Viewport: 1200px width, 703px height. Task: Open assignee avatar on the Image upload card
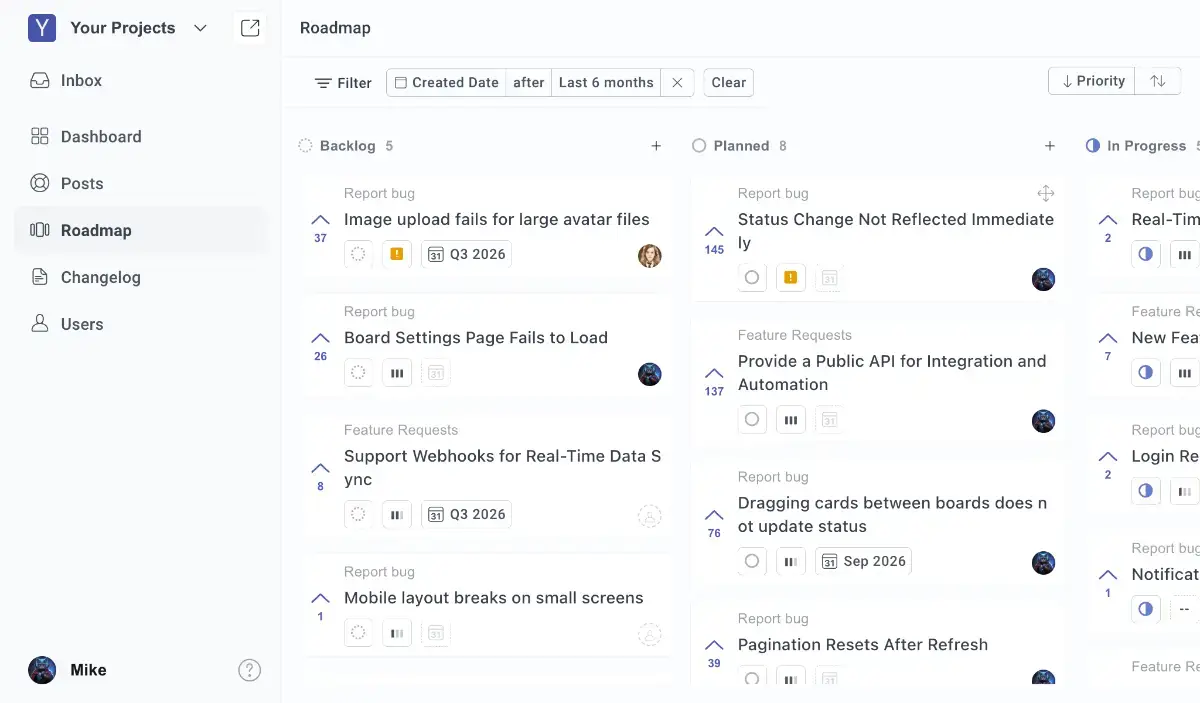650,256
